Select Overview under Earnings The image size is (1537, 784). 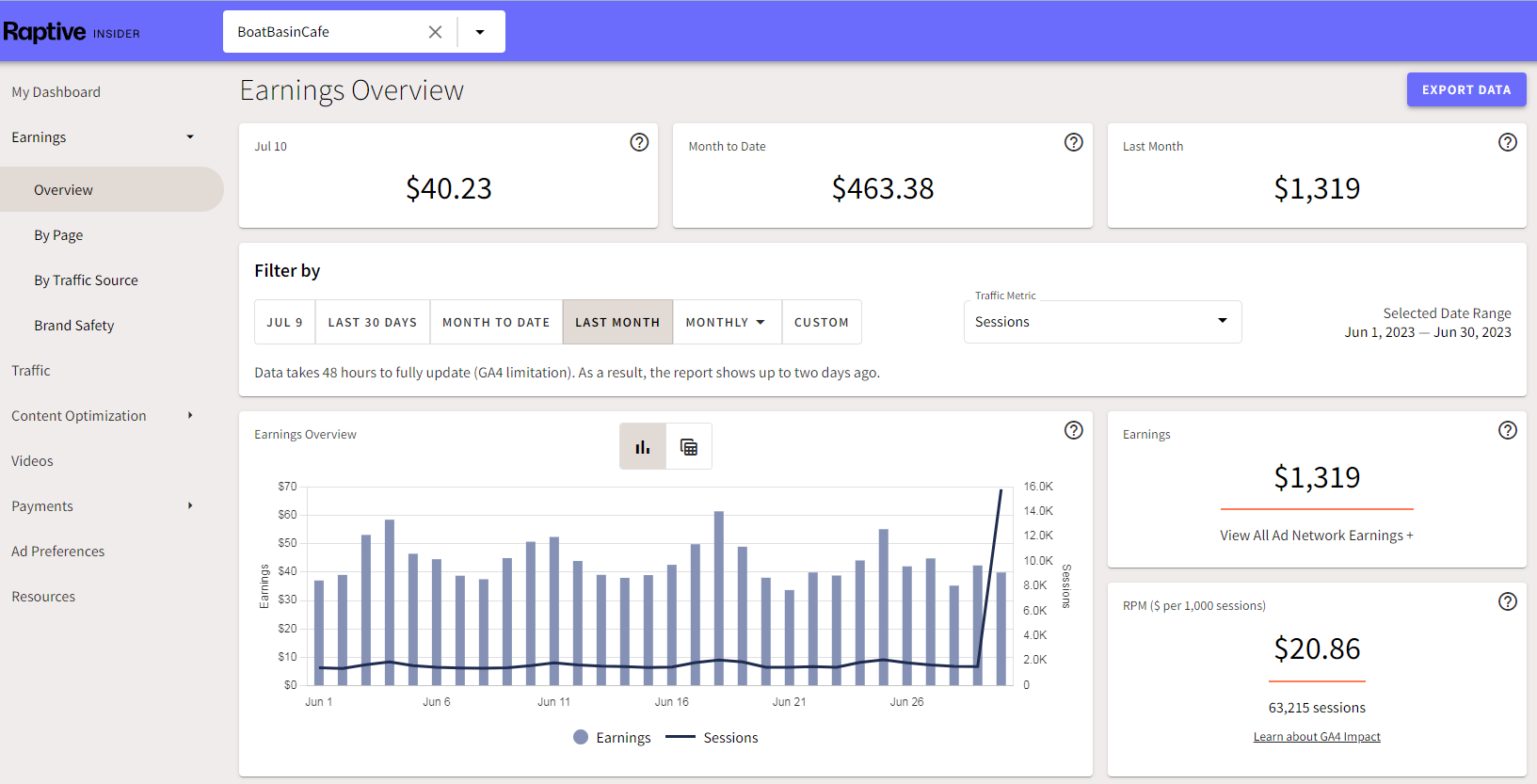tap(112, 189)
